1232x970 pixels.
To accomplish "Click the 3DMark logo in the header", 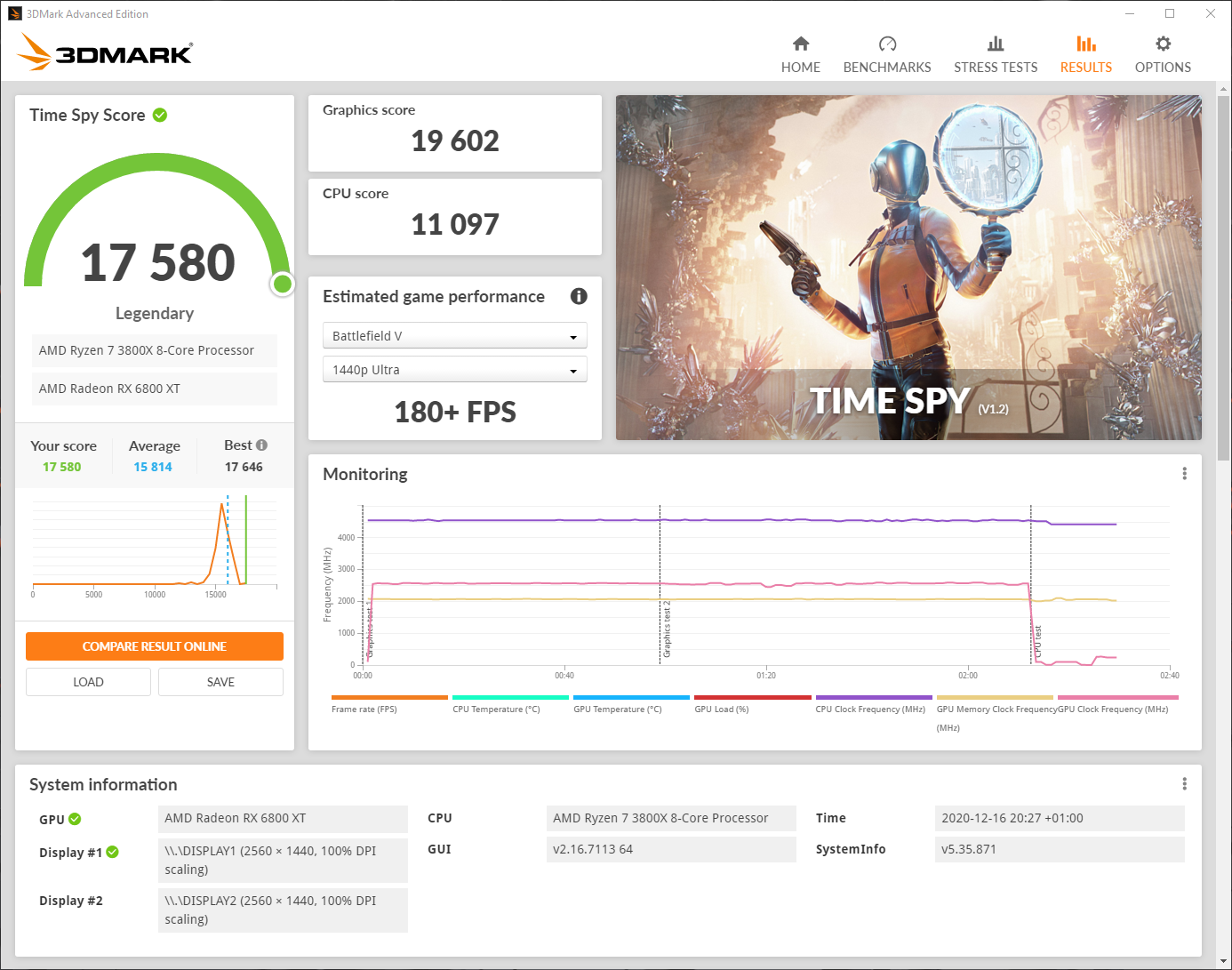I will tap(105, 52).
